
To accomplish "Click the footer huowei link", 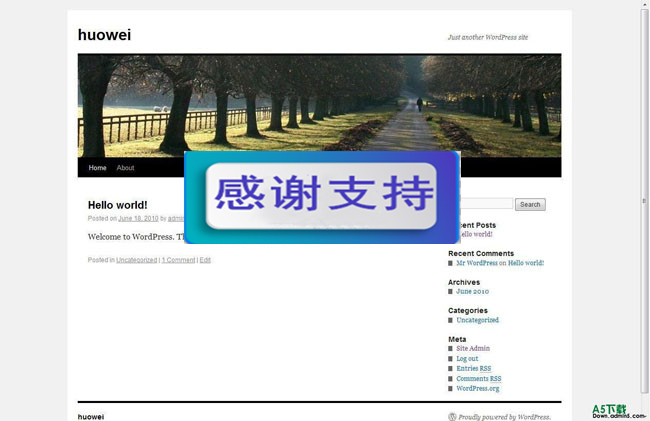I will pyautogui.click(x=91, y=416).
